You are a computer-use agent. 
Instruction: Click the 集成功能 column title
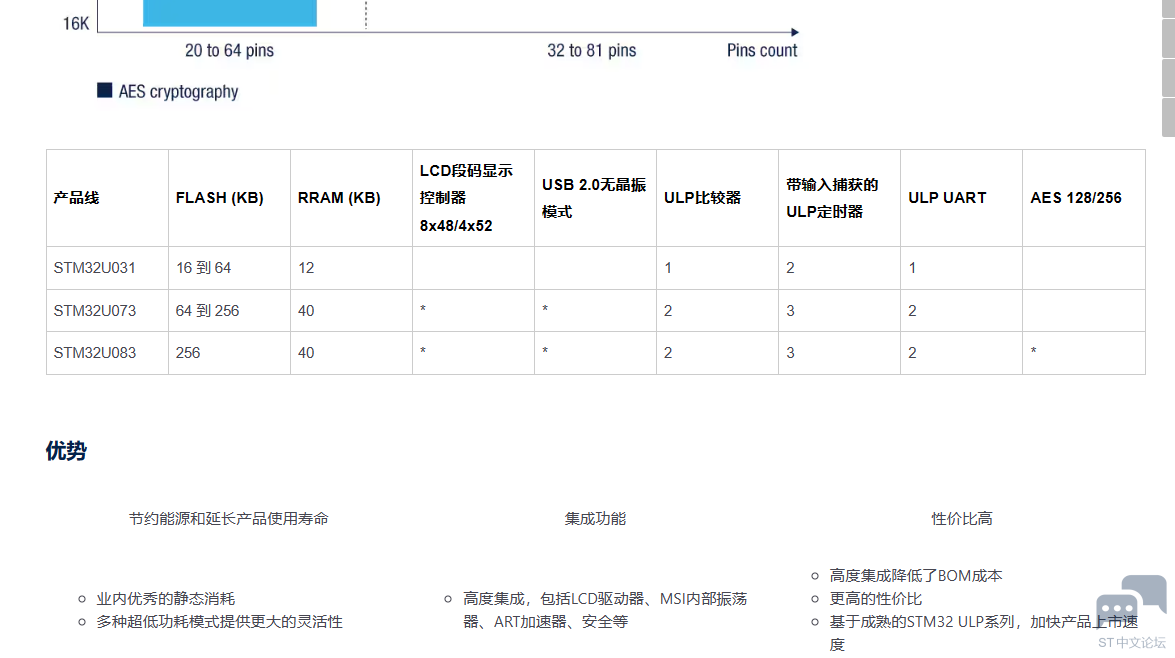(595, 518)
